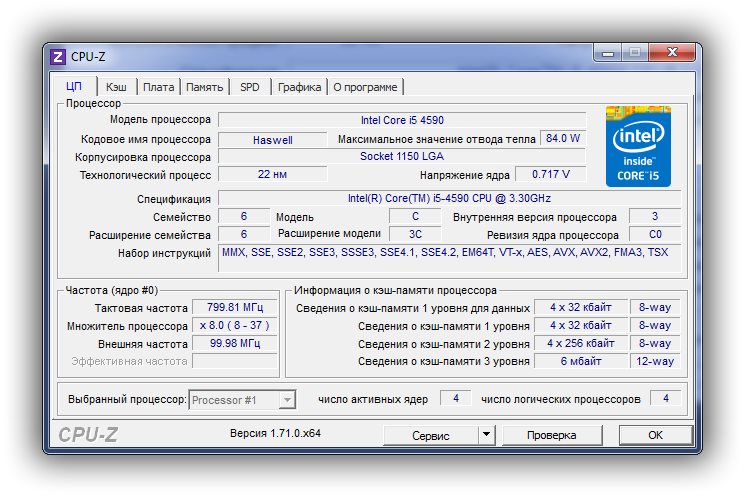Close the CPU-Z window
This screenshot has width=745, height=497.
click(672, 52)
